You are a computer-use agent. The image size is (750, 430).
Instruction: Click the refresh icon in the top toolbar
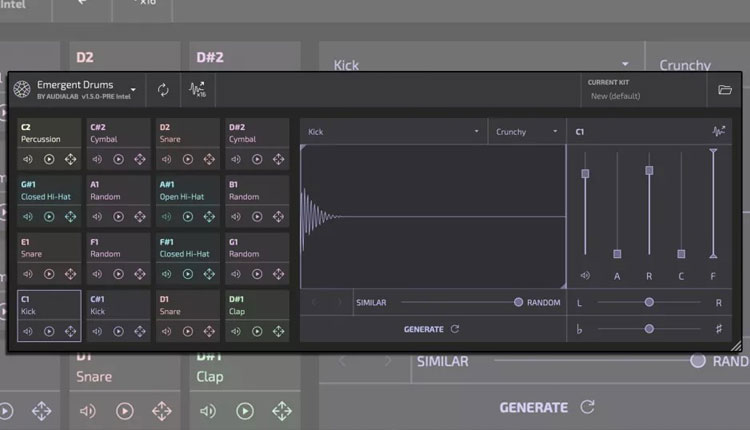click(163, 90)
